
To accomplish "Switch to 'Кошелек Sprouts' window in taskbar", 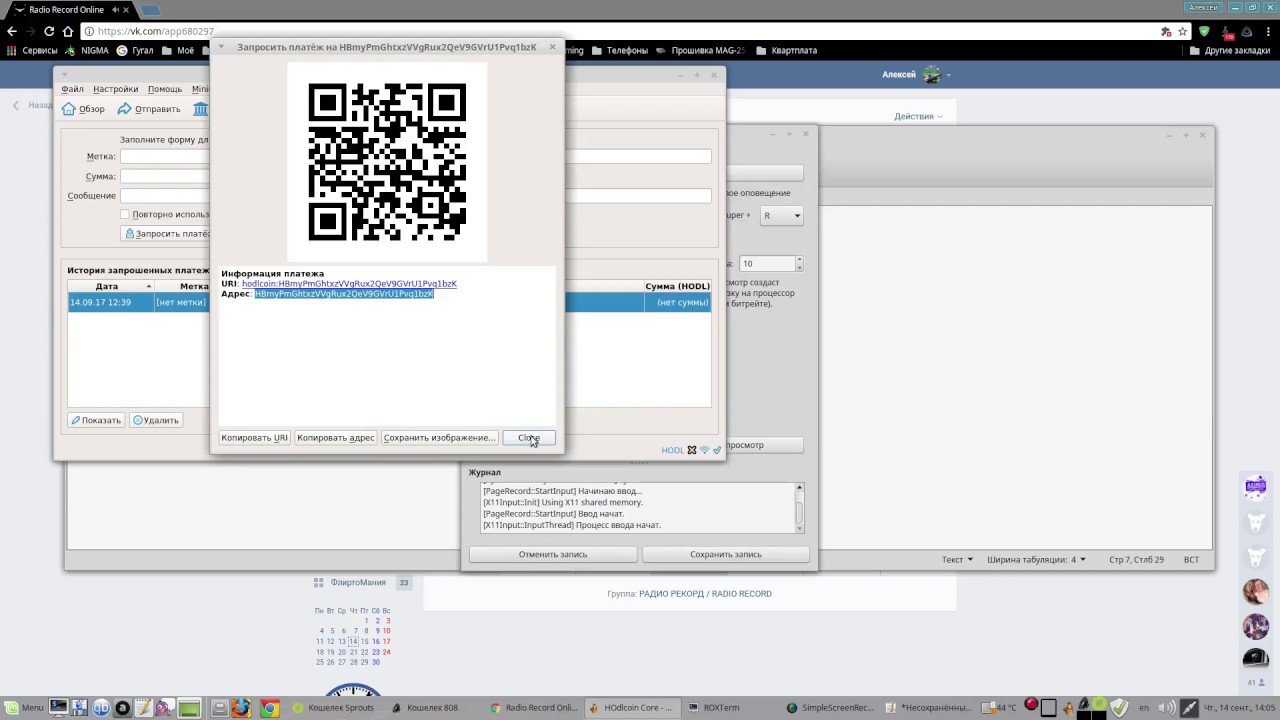I will pyautogui.click(x=335, y=708).
